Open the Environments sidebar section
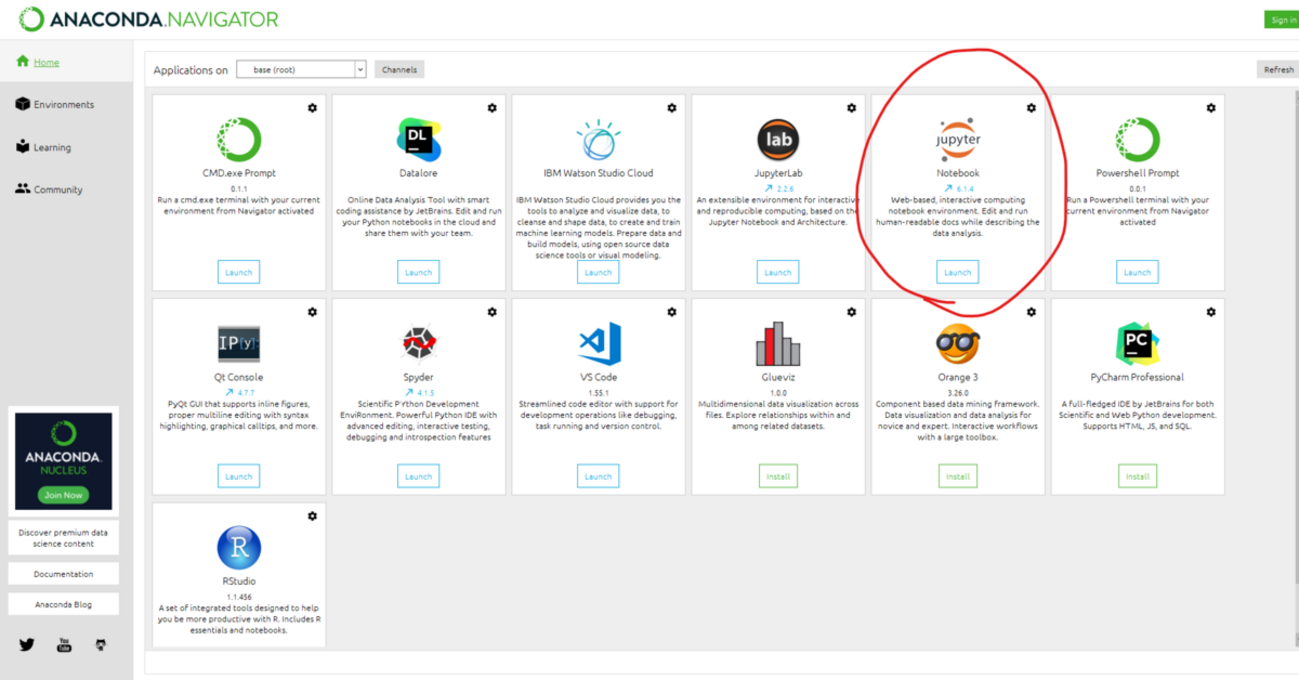This screenshot has width=1299, height=680. click(55, 105)
